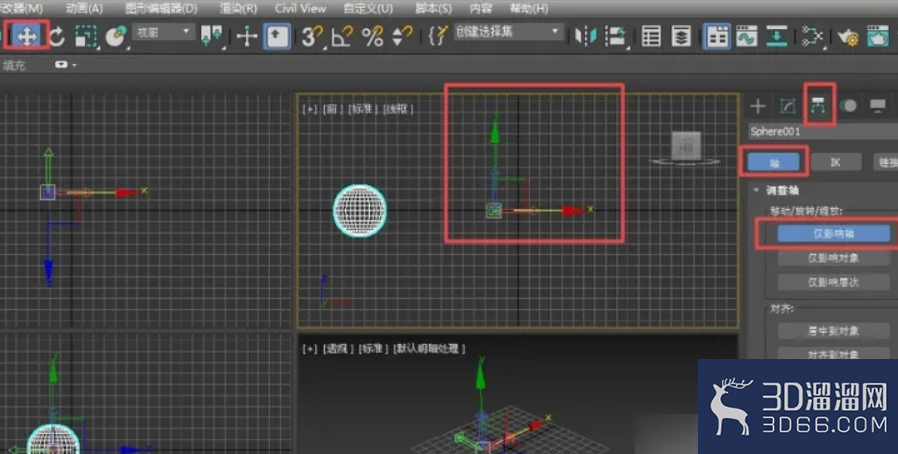Switch to the Hierarchy panel tab
This screenshot has width=898, height=454.
click(818, 105)
